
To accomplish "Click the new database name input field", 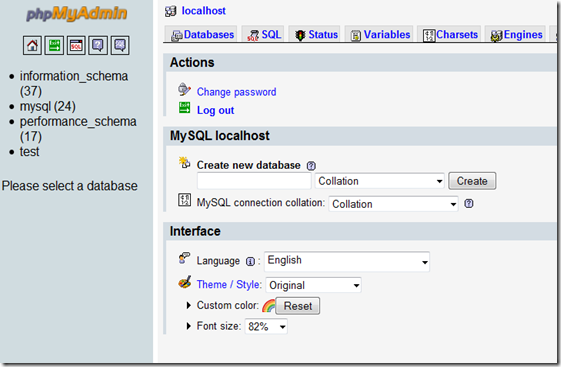I will pyautogui.click(x=254, y=181).
